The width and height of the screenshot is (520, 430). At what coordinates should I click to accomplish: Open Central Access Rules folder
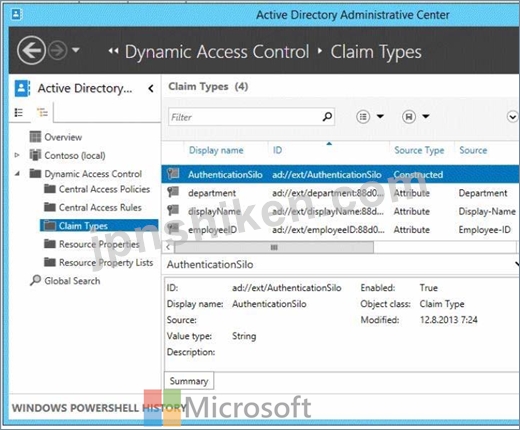pos(100,207)
